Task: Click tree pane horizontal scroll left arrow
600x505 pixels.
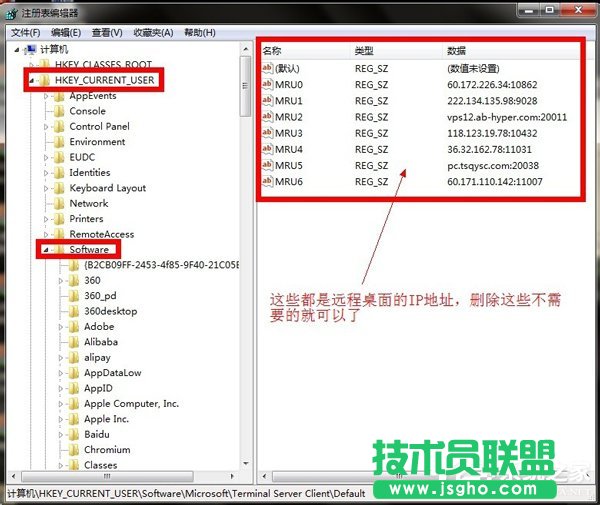Action: [14, 476]
